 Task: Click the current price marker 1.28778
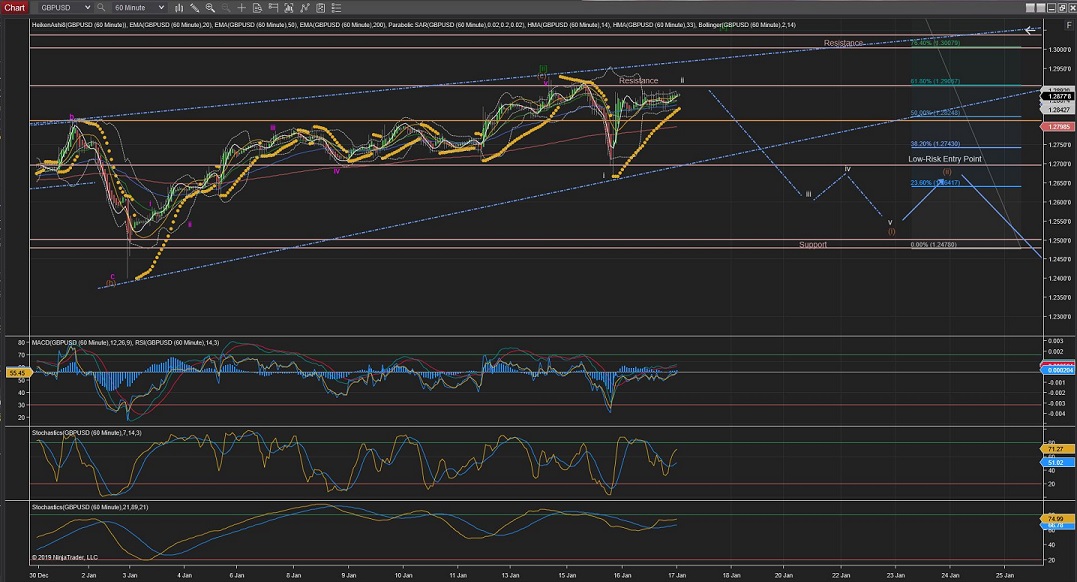pos(1058,96)
